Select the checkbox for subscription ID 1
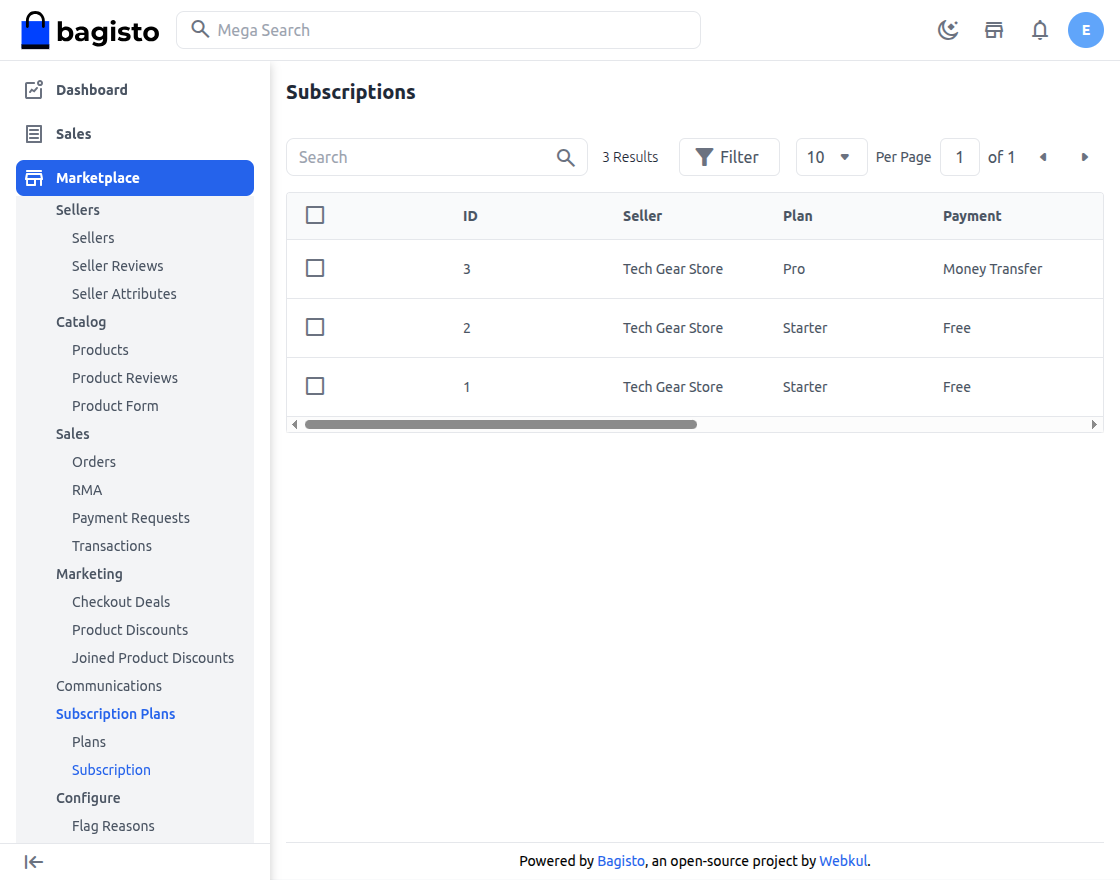Screen dimensions: 1120x880 [315, 386]
